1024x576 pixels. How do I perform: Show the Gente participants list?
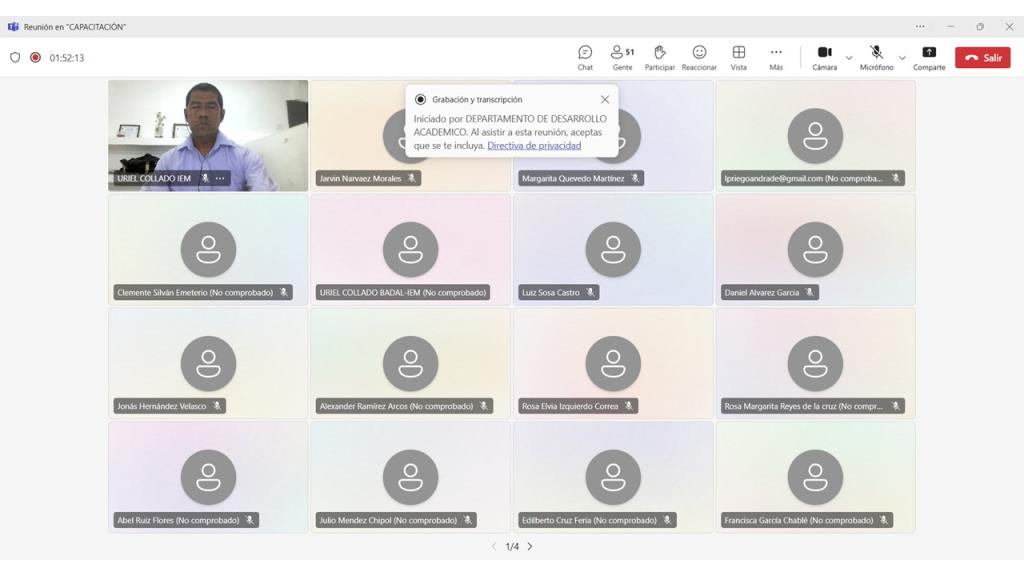click(x=622, y=57)
